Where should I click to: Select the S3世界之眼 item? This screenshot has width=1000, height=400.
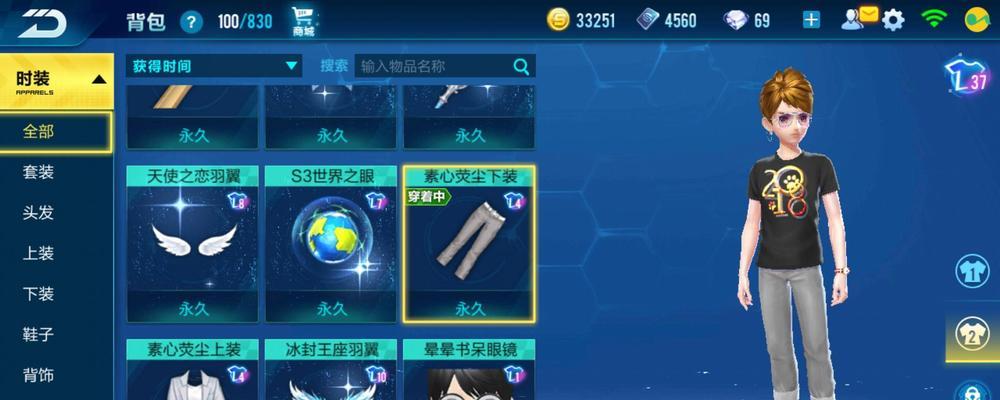tap(332, 244)
